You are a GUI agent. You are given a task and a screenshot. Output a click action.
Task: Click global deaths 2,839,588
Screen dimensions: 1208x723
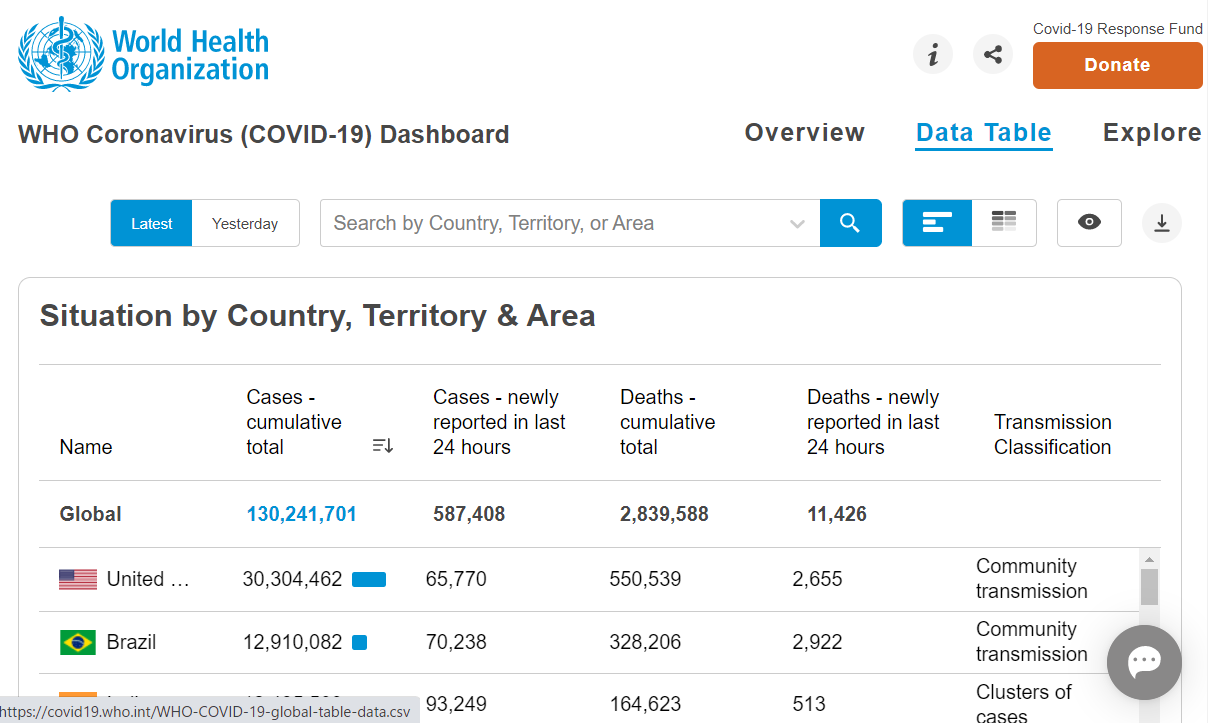[664, 514]
